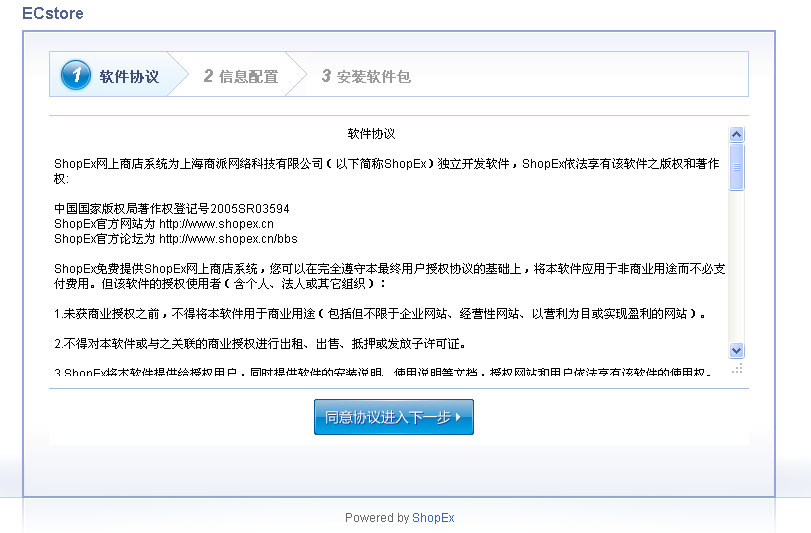Click the step number 2 indicator
Screen dimensions: 811x533
pyautogui.click(x=208, y=76)
